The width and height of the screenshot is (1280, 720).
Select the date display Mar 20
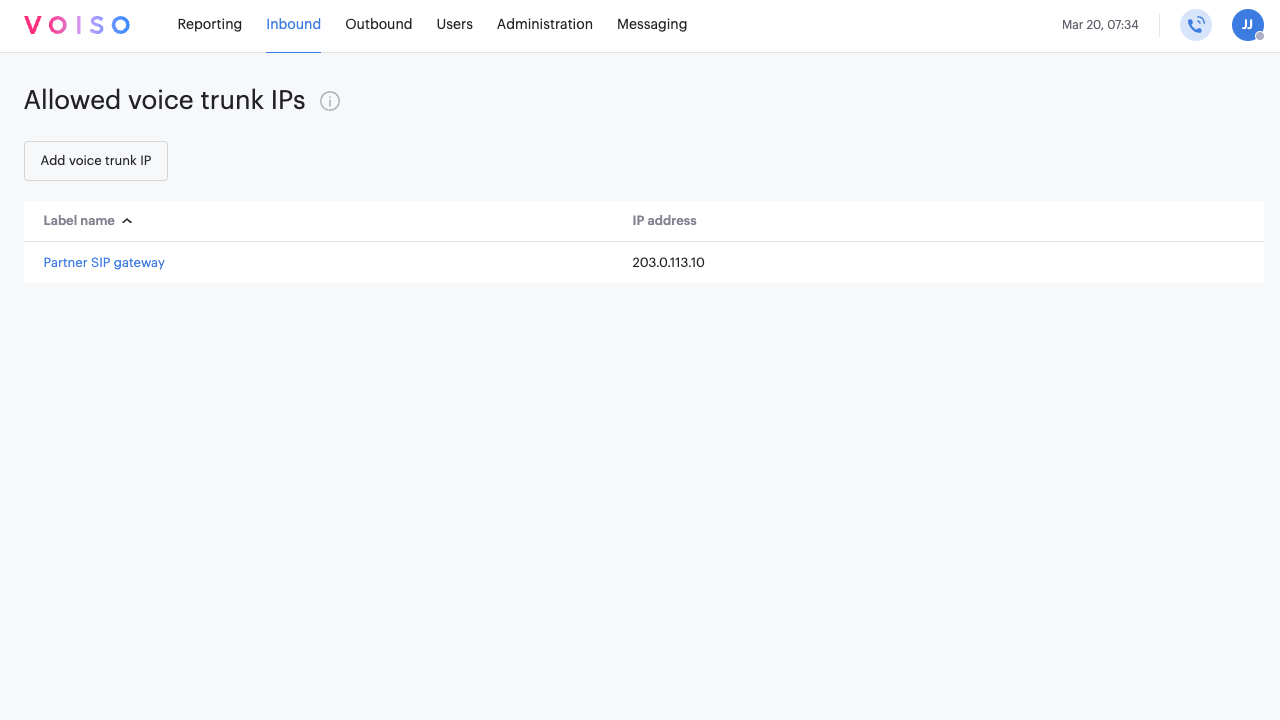(1100, 25)
